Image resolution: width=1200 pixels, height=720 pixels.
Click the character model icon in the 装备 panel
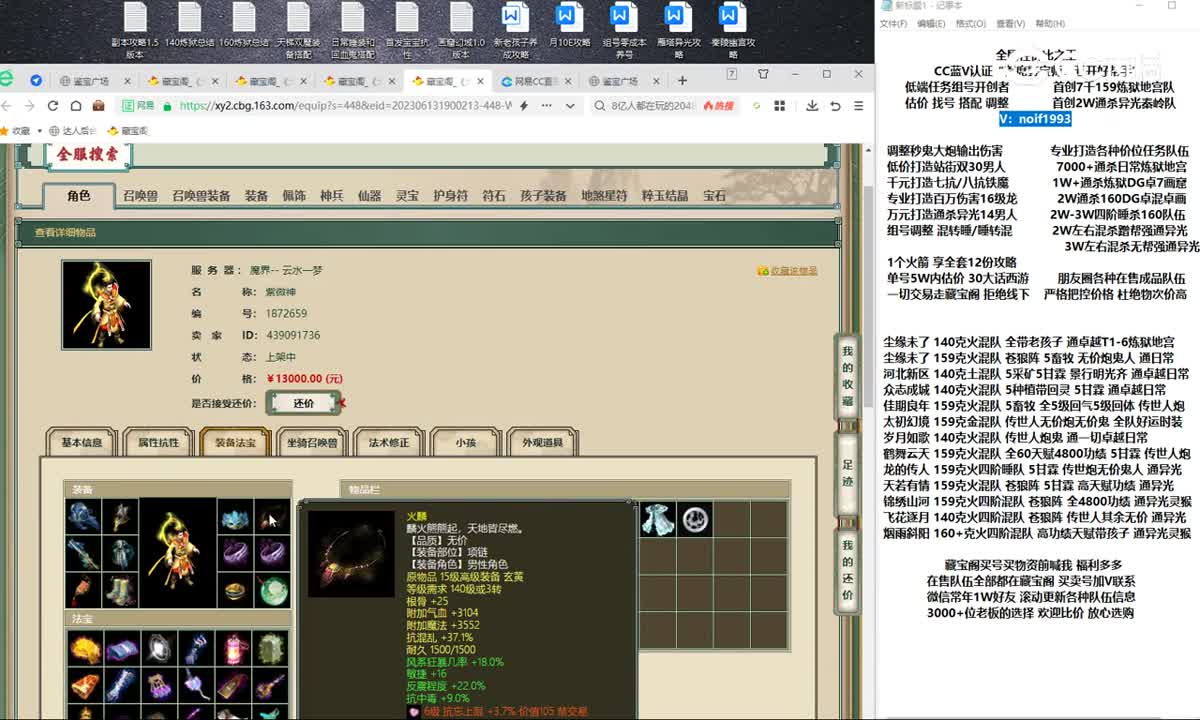(178, 552)
